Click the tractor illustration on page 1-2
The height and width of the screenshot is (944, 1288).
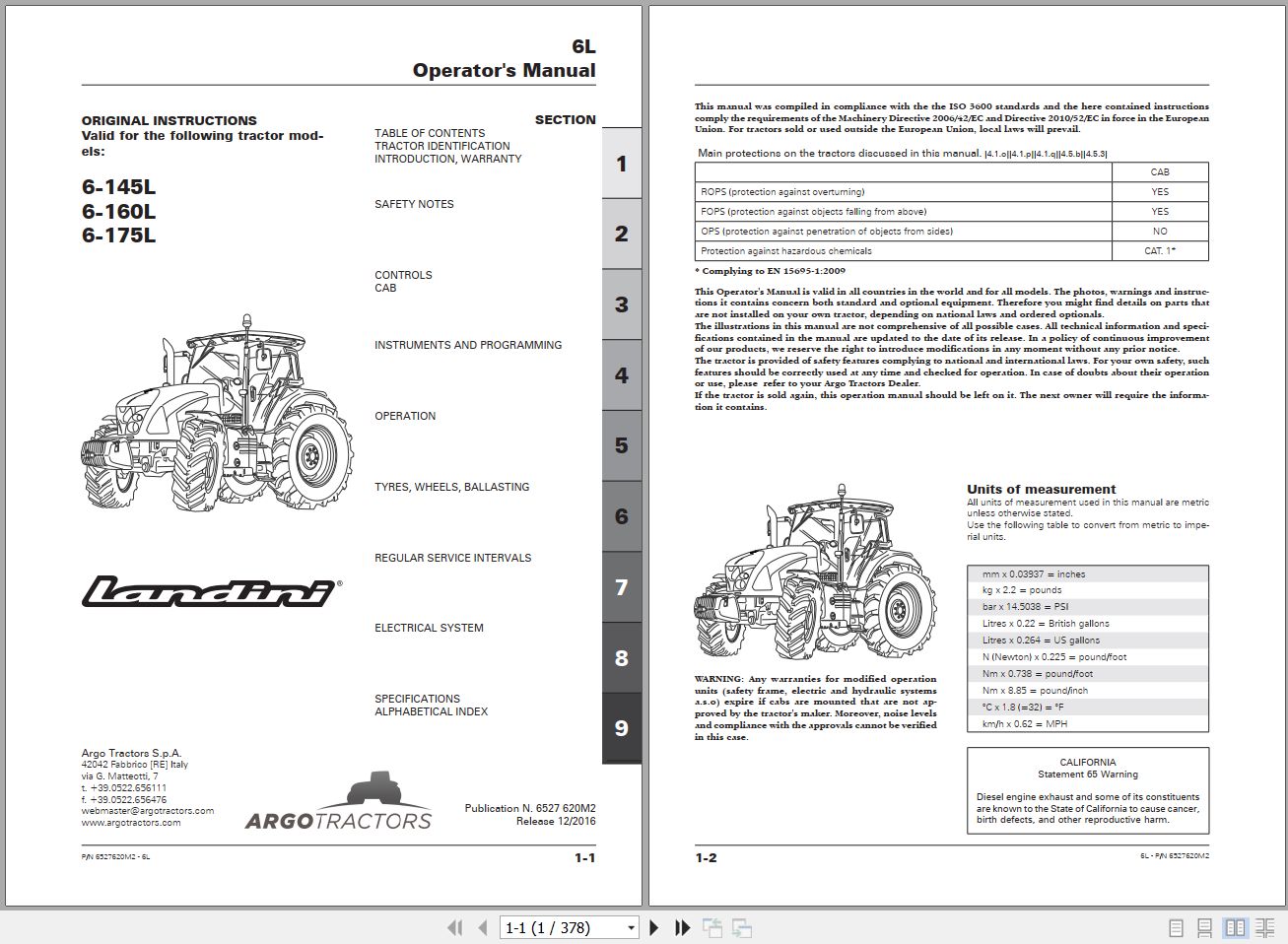click(x=816, y=573)
